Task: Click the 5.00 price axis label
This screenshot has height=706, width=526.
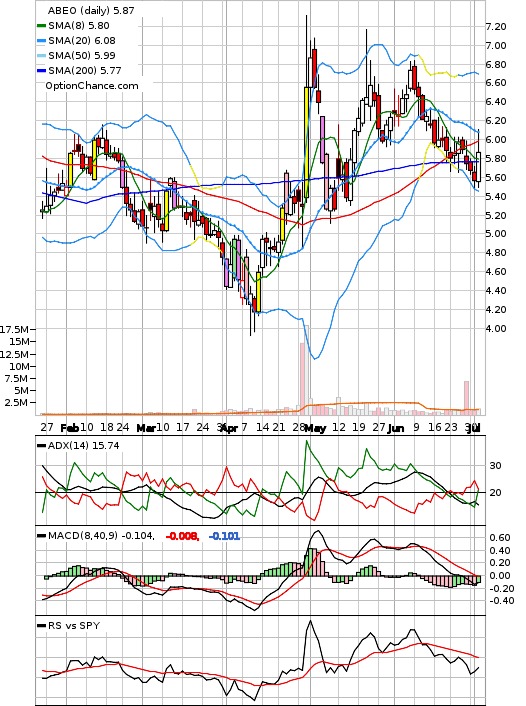Action: 495,234
